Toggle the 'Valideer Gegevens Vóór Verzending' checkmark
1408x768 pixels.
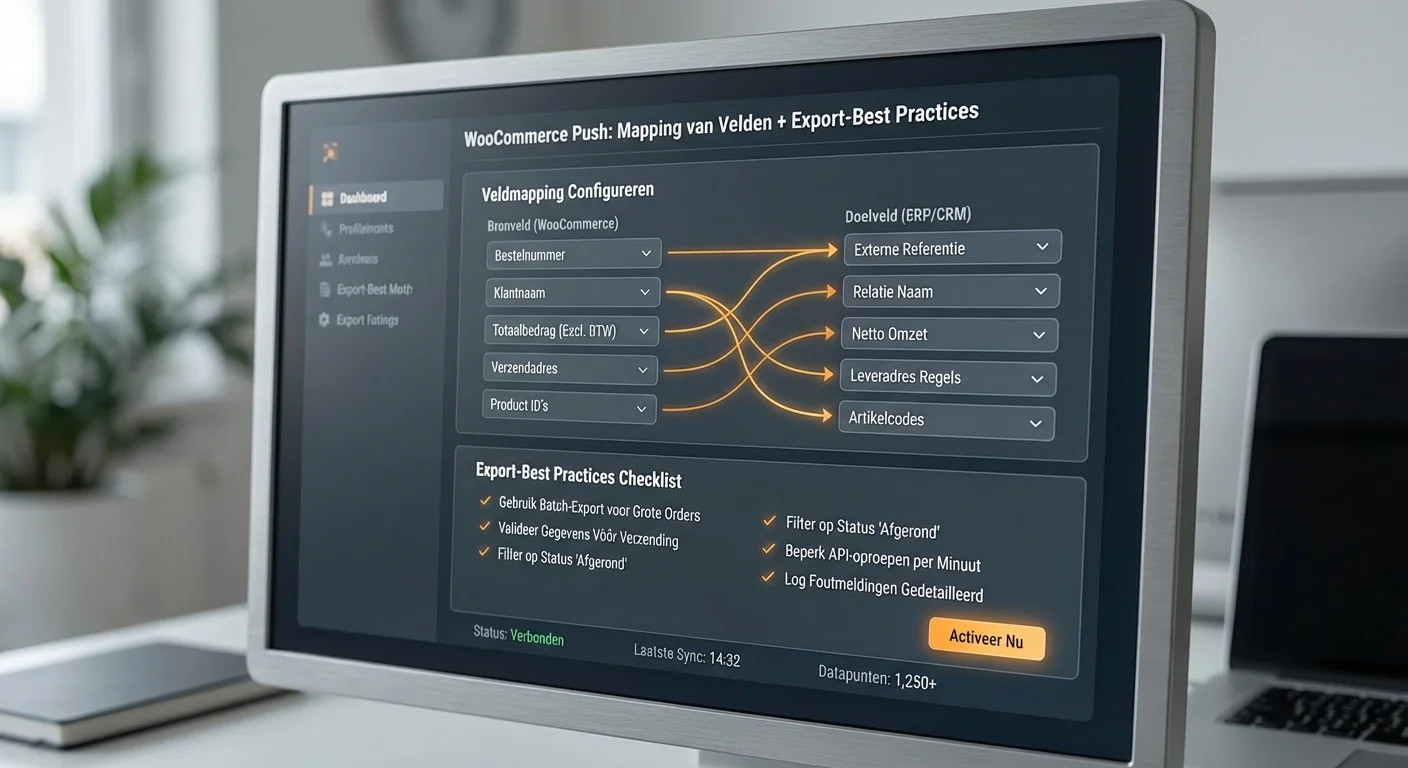coord(485,526)
